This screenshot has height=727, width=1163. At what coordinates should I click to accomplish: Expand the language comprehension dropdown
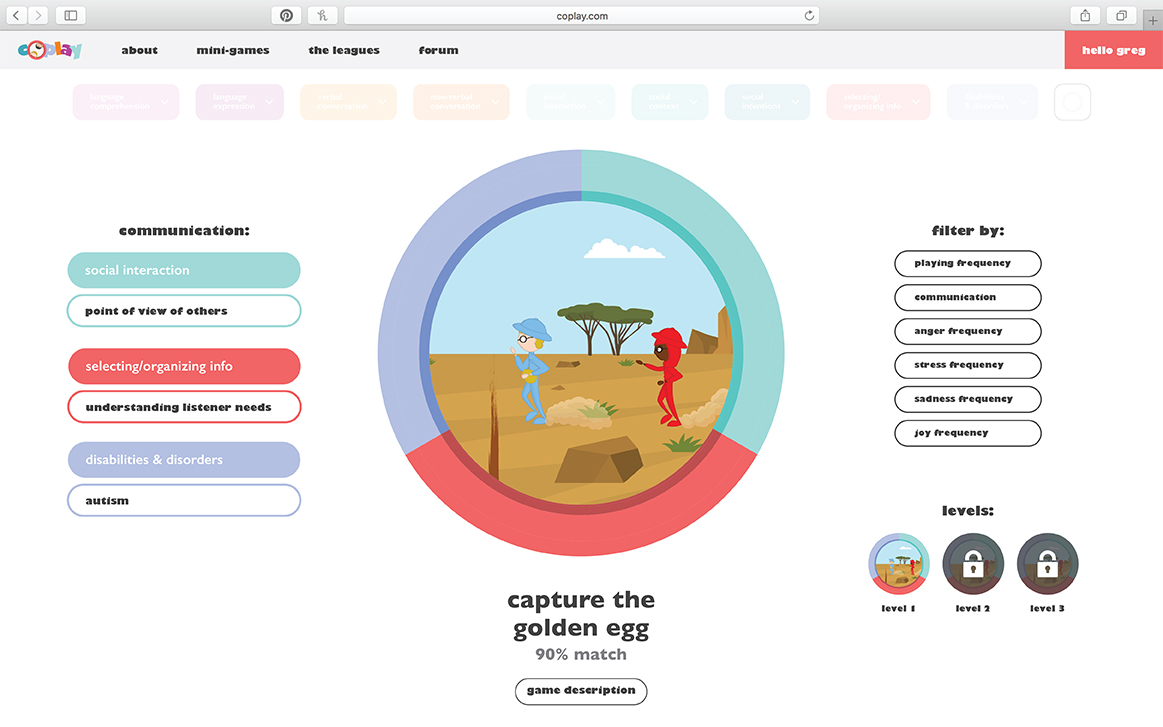click(x=126, y=102)
